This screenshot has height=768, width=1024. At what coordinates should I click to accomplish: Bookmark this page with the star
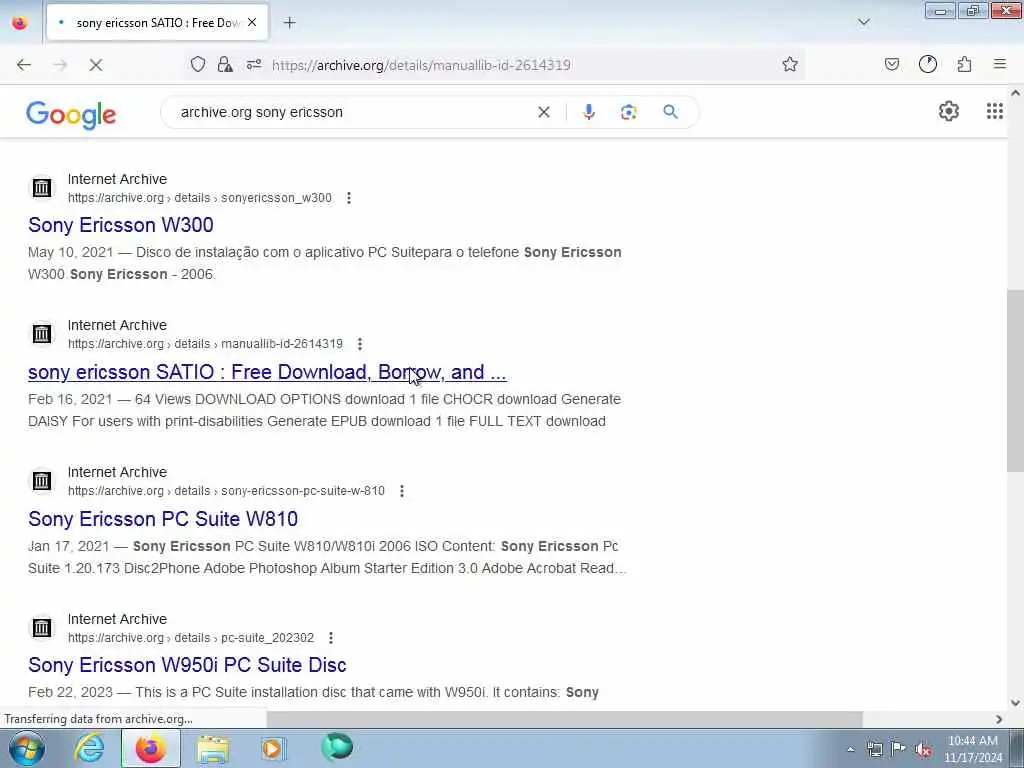(x=790, y=64)
